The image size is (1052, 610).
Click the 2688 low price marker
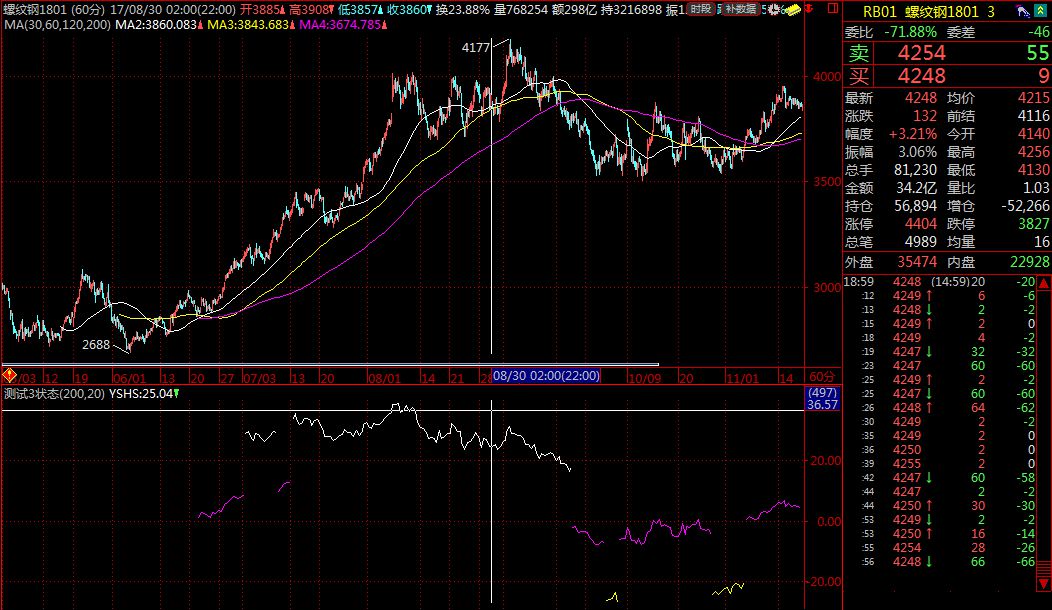(x=96, y=344)
